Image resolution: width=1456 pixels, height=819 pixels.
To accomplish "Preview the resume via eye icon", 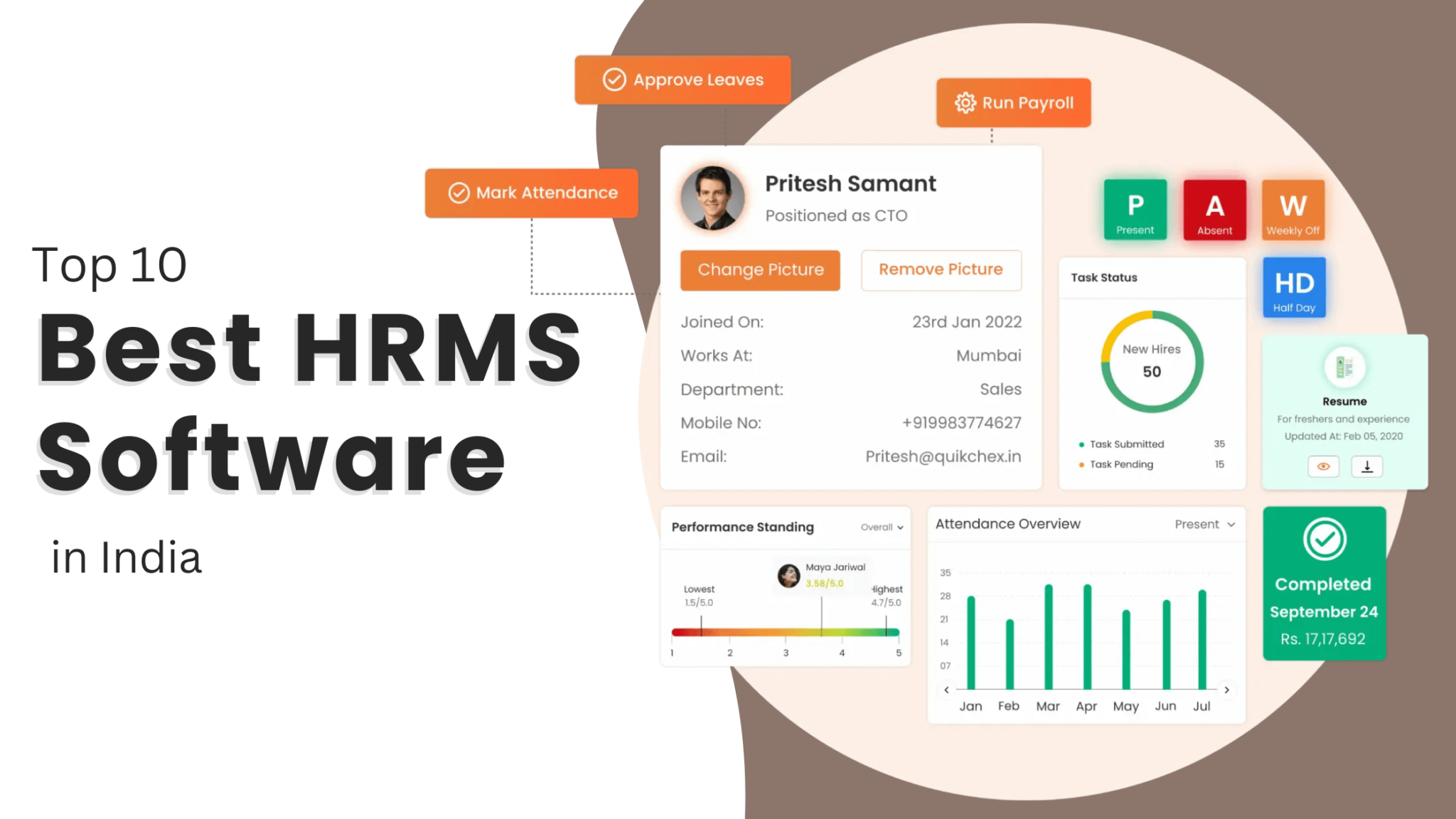I will pyautogui.click(x=1322, y=466).
